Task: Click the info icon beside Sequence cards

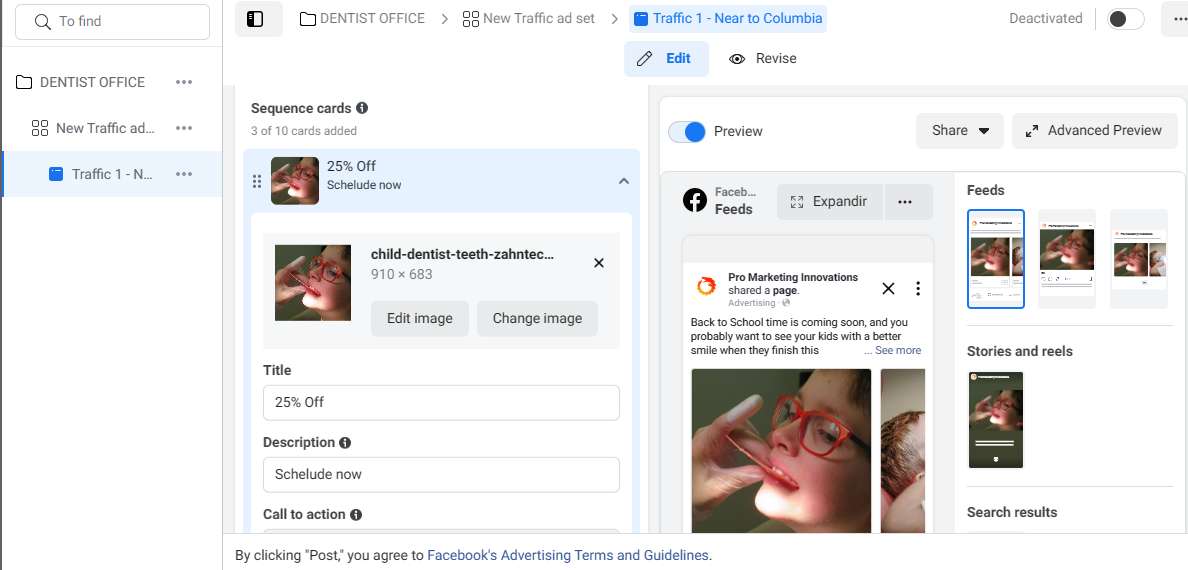Action: [x=362, y=108]
